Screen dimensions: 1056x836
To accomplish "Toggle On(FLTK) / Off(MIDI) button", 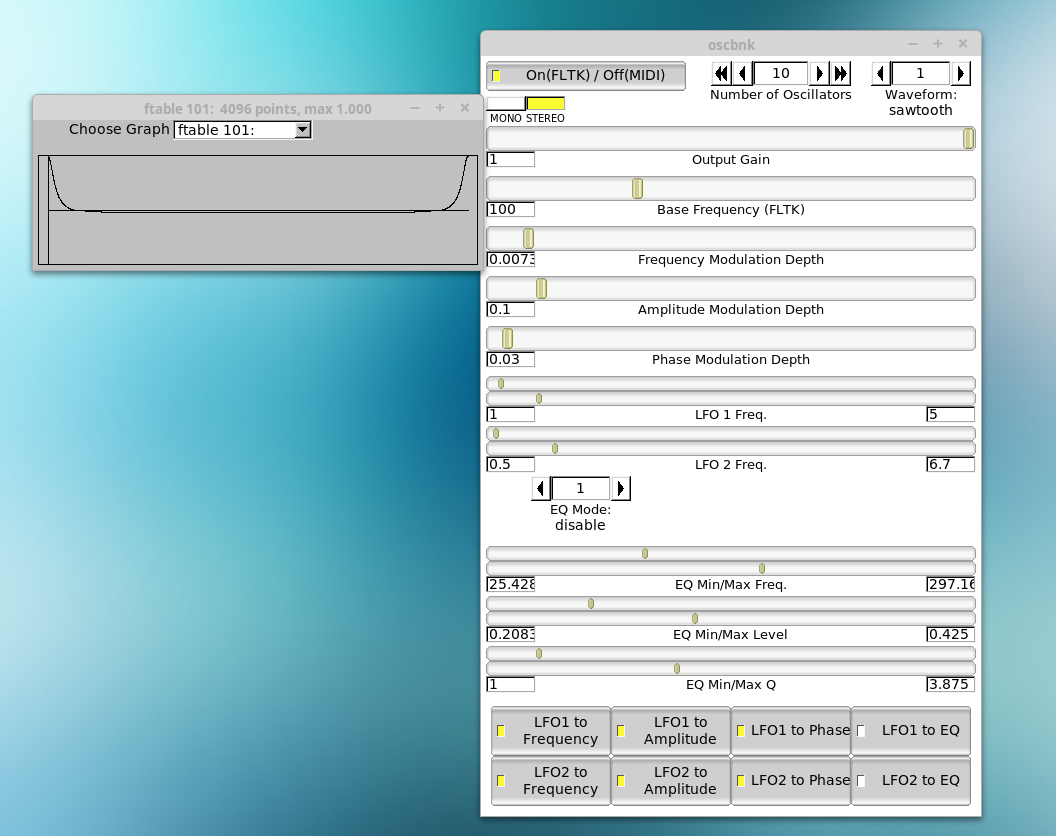I will 586,75.
